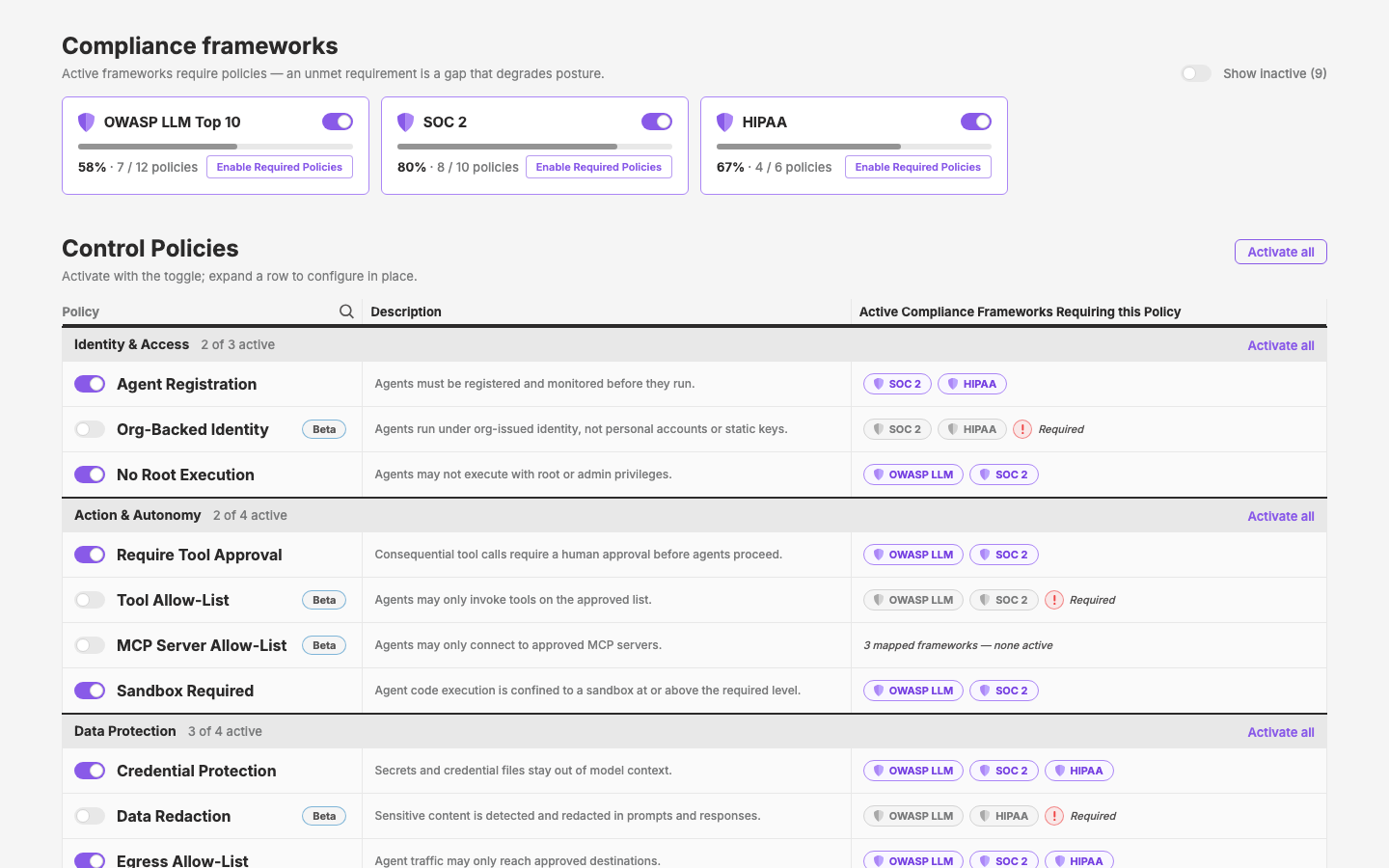Click the greyed OWASP LLM badge for Tool Allow-List
This screenshot has height=868, width=1389.
point(912,600)
